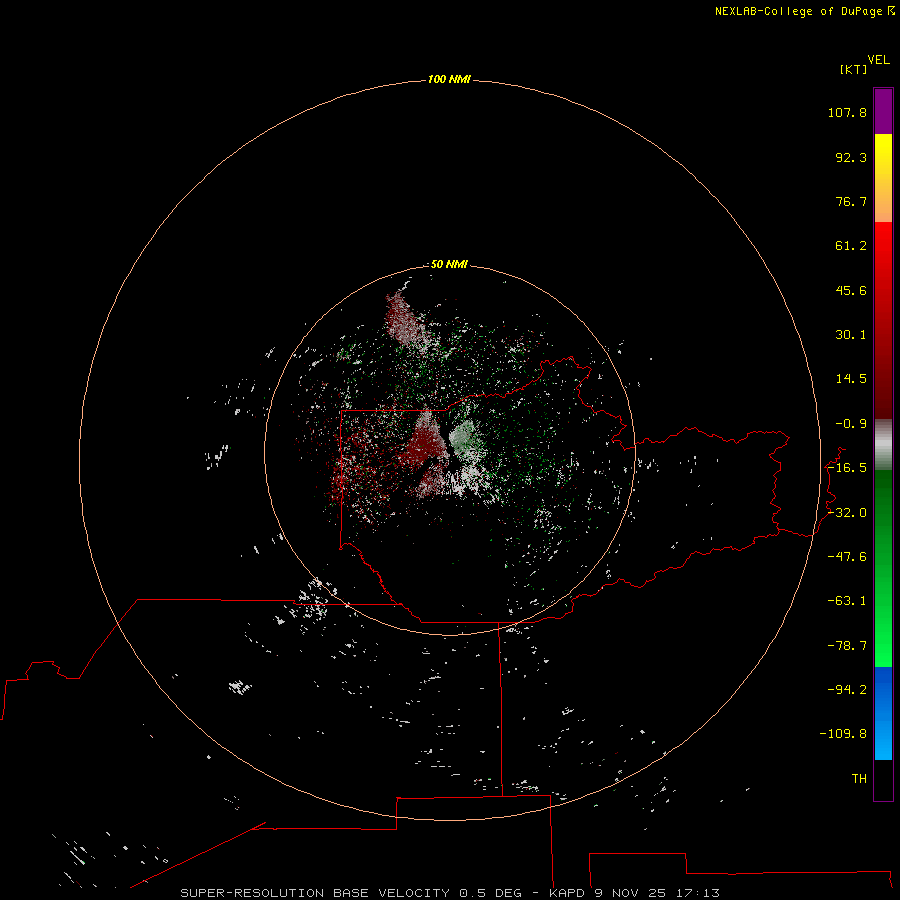This screenshot has height=900, width=900.
Task: Click the TH legend label
Action: click(x=859, y=779)
